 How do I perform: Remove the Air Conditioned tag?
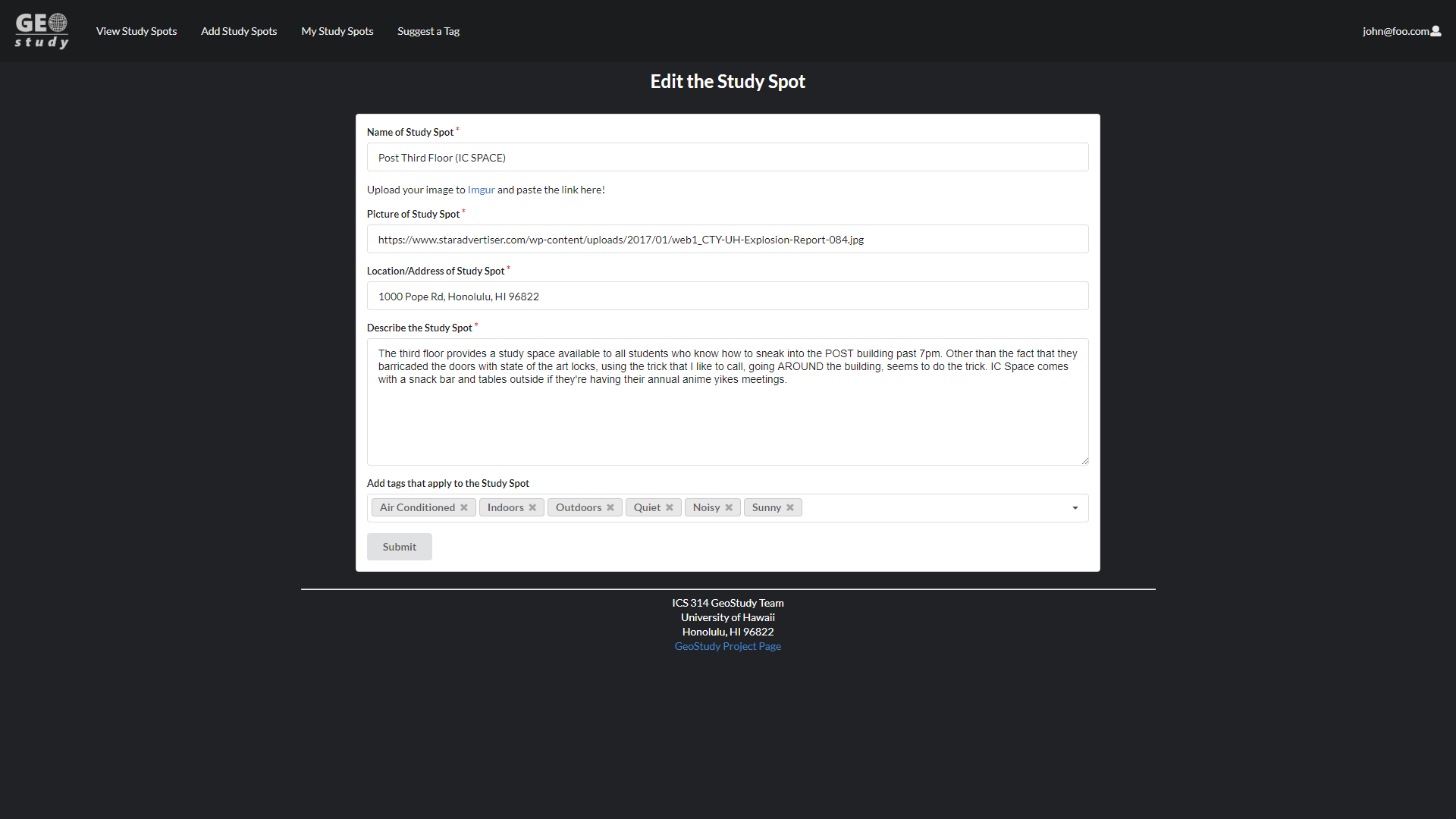(x=464, y=507)
